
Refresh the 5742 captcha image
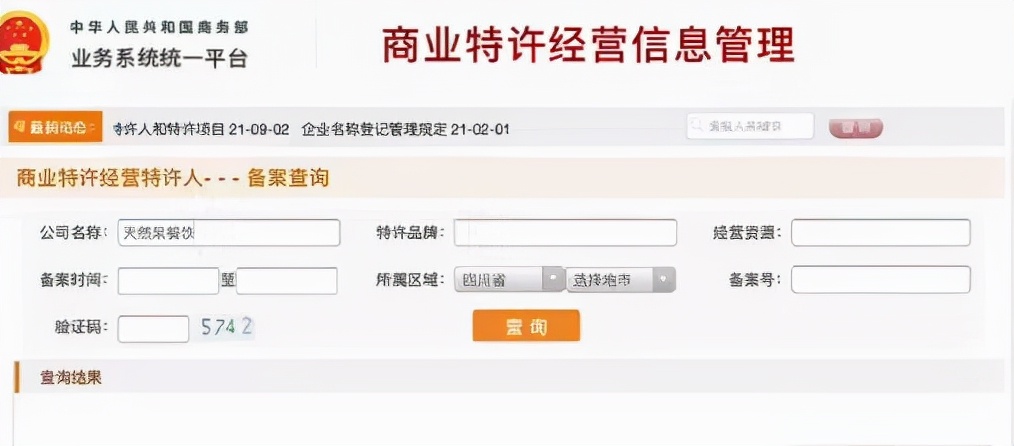coord(224,328)
